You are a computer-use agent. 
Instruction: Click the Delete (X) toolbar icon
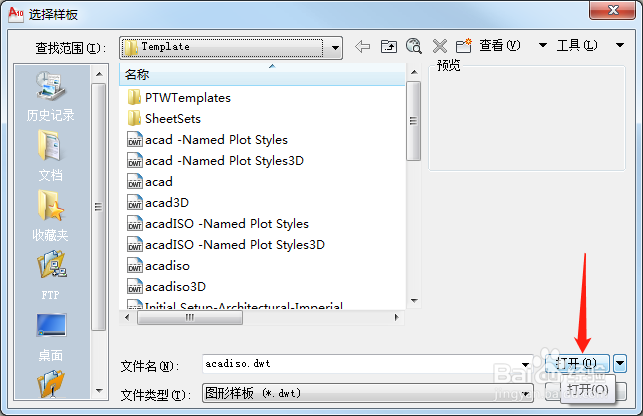coord(440,46)
